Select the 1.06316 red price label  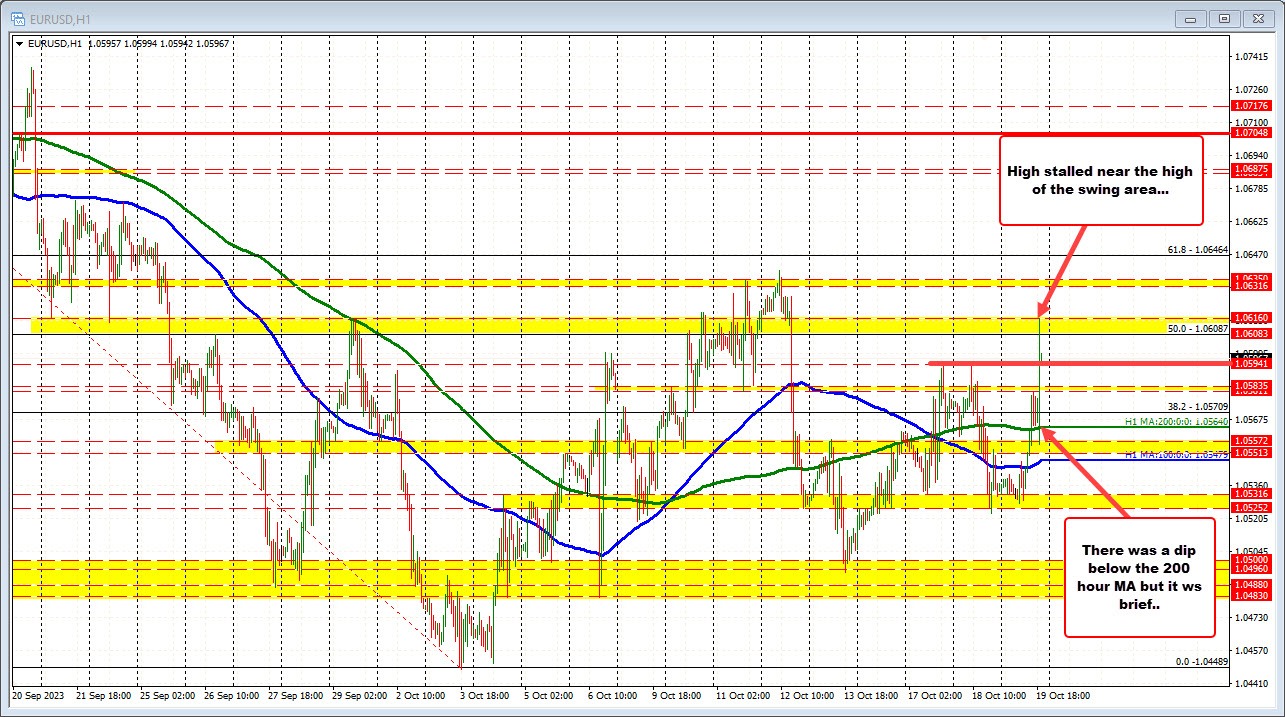(x=1252, y=286)
